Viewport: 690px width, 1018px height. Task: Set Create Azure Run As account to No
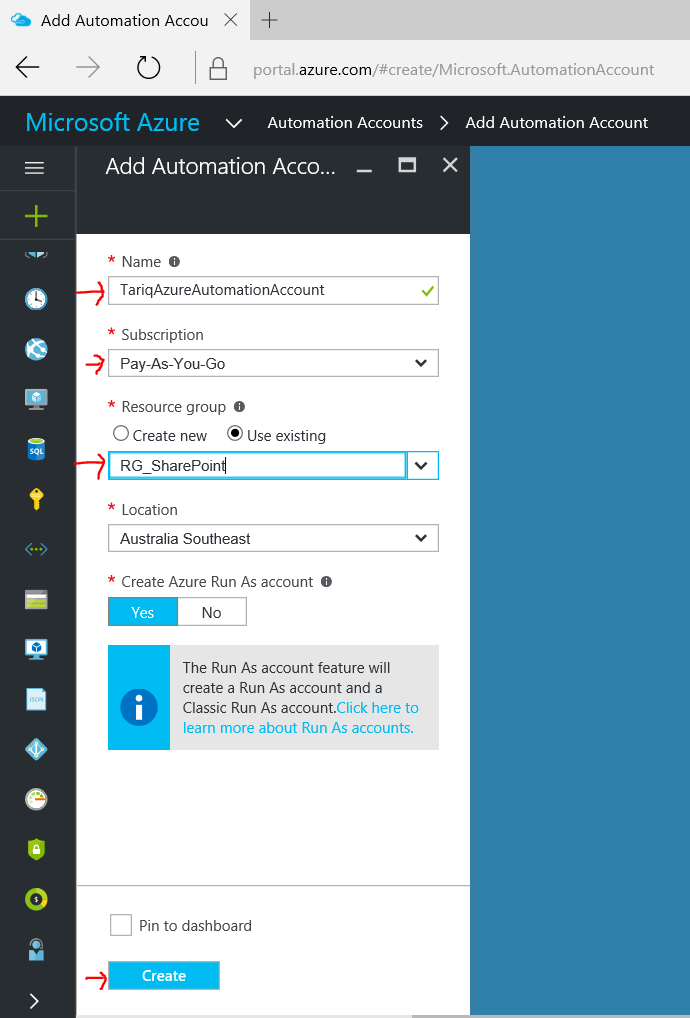click(x=212, y=612)
